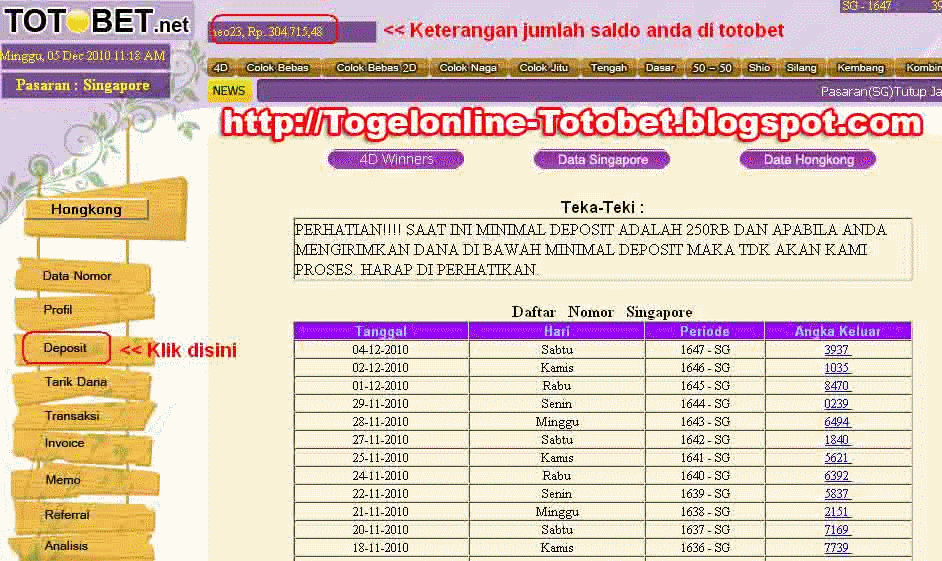Choose the Silang menu item
This screenshot has width=942, height=561.
(x=801, y=67)
